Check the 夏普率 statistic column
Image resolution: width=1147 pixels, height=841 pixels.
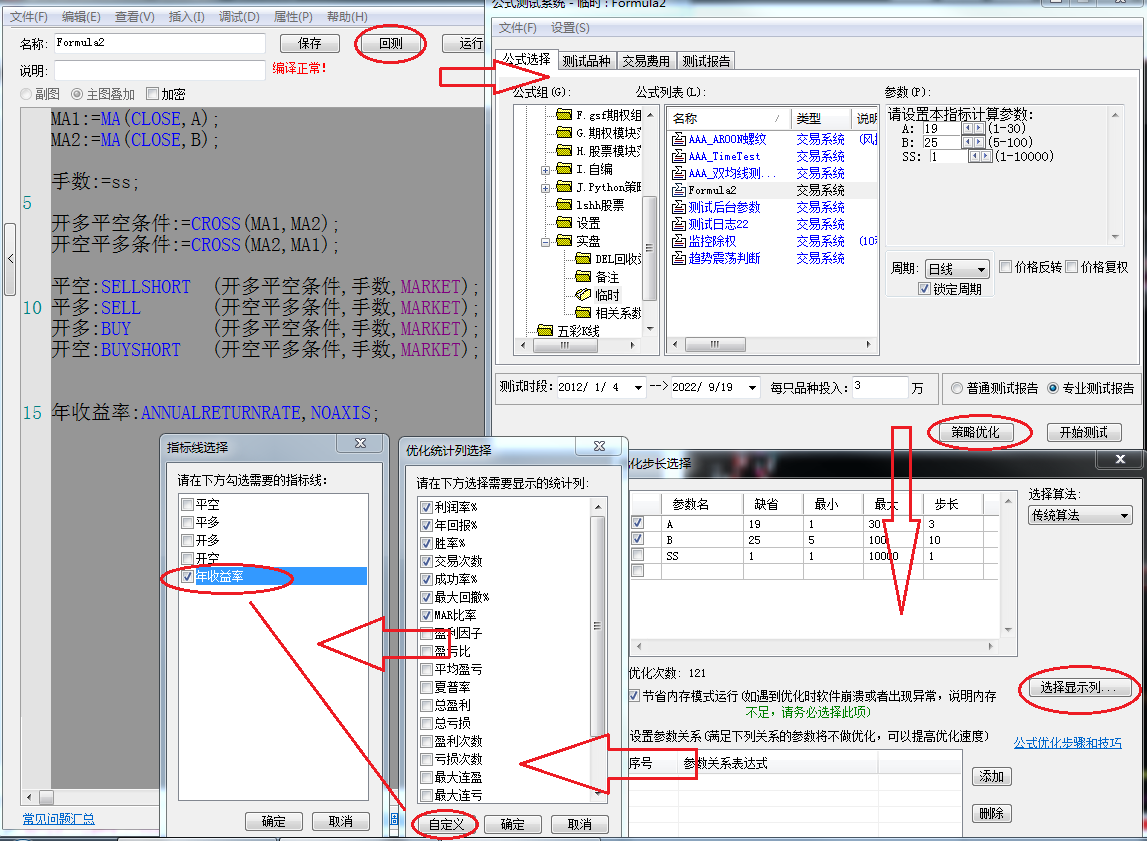pyautogui.click(x=426, y=687)
